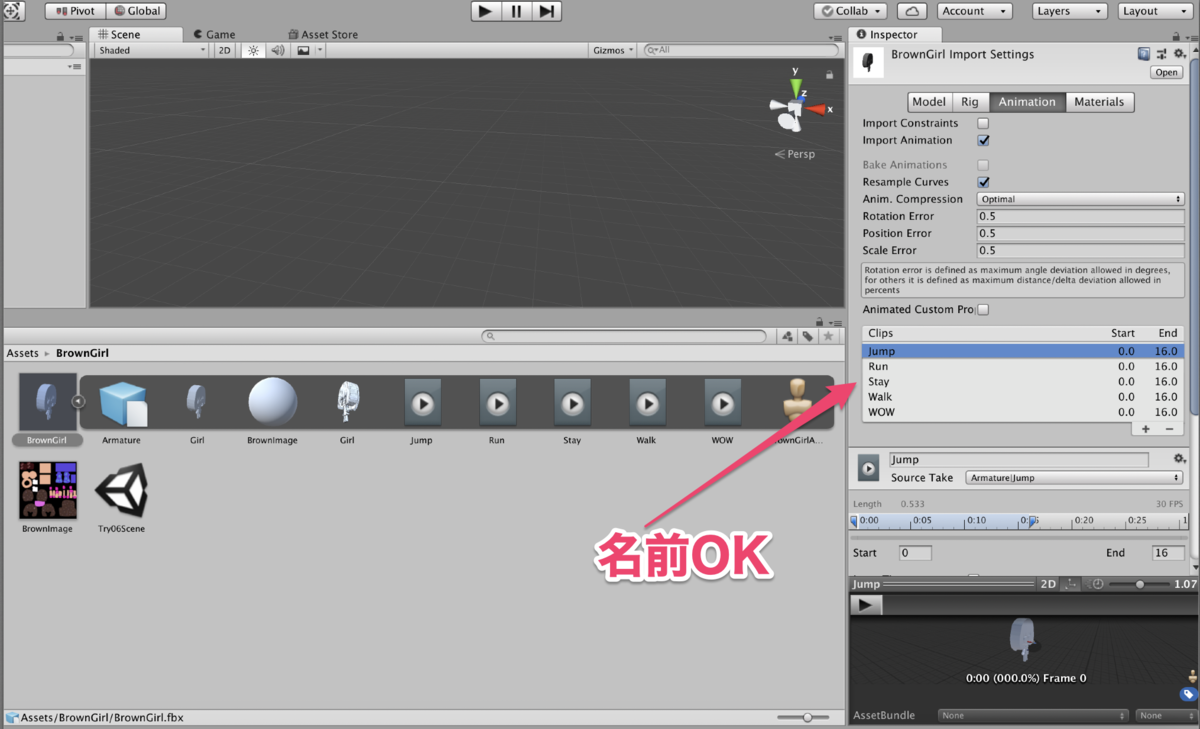1200x729 pixels.
Task: Click the blue asset label tag icon
Action: click(1188, 694)
